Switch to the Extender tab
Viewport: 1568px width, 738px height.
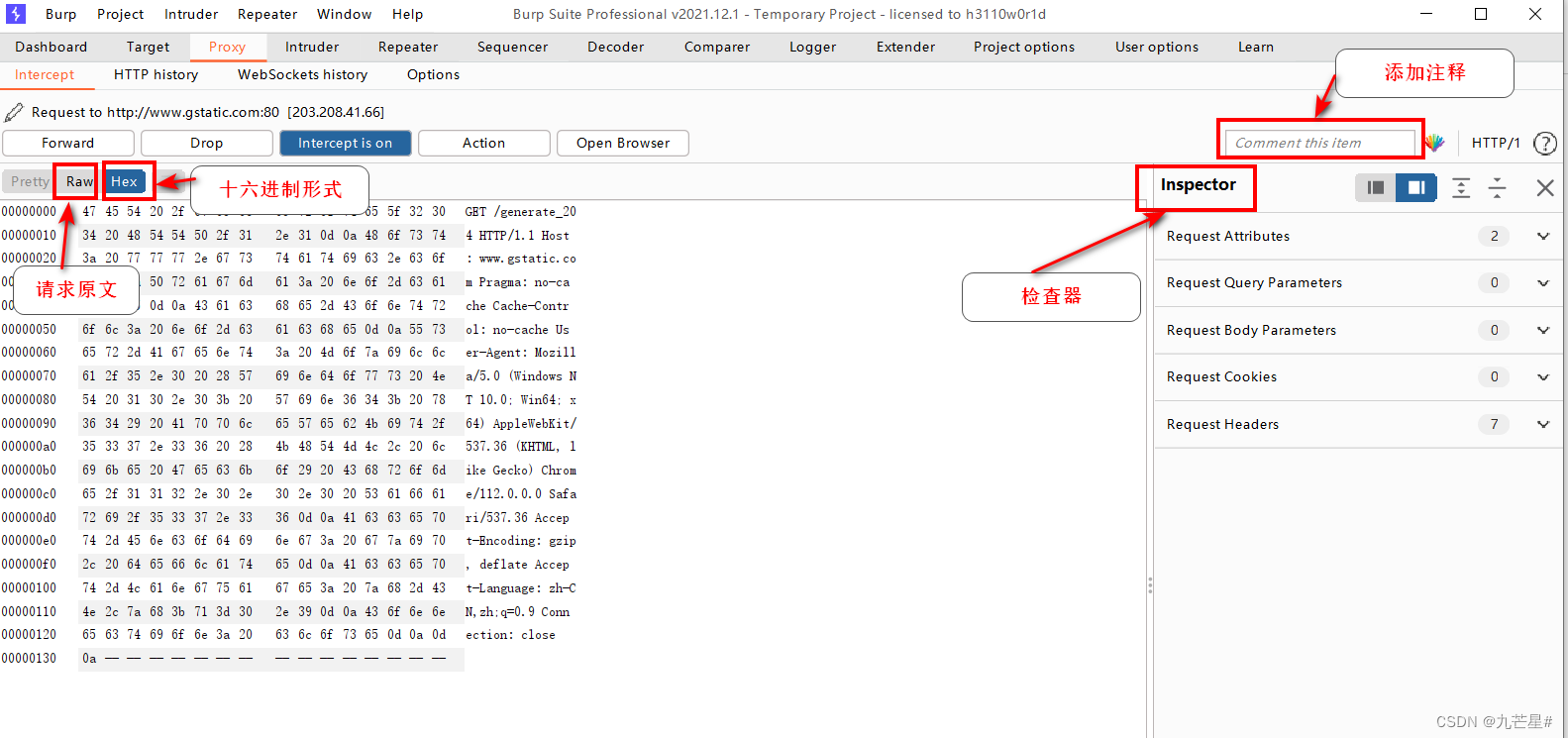tap(905, 47)
